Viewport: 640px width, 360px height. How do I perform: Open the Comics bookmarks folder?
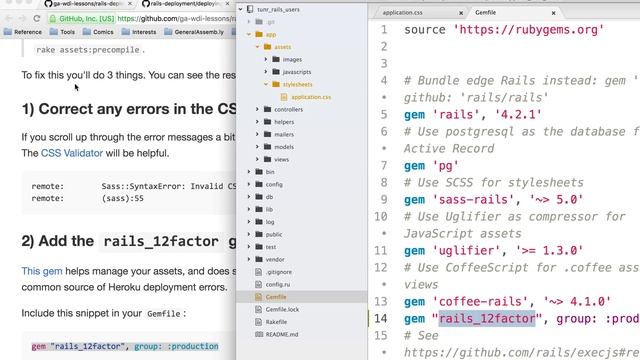click(x=98, y=32)
